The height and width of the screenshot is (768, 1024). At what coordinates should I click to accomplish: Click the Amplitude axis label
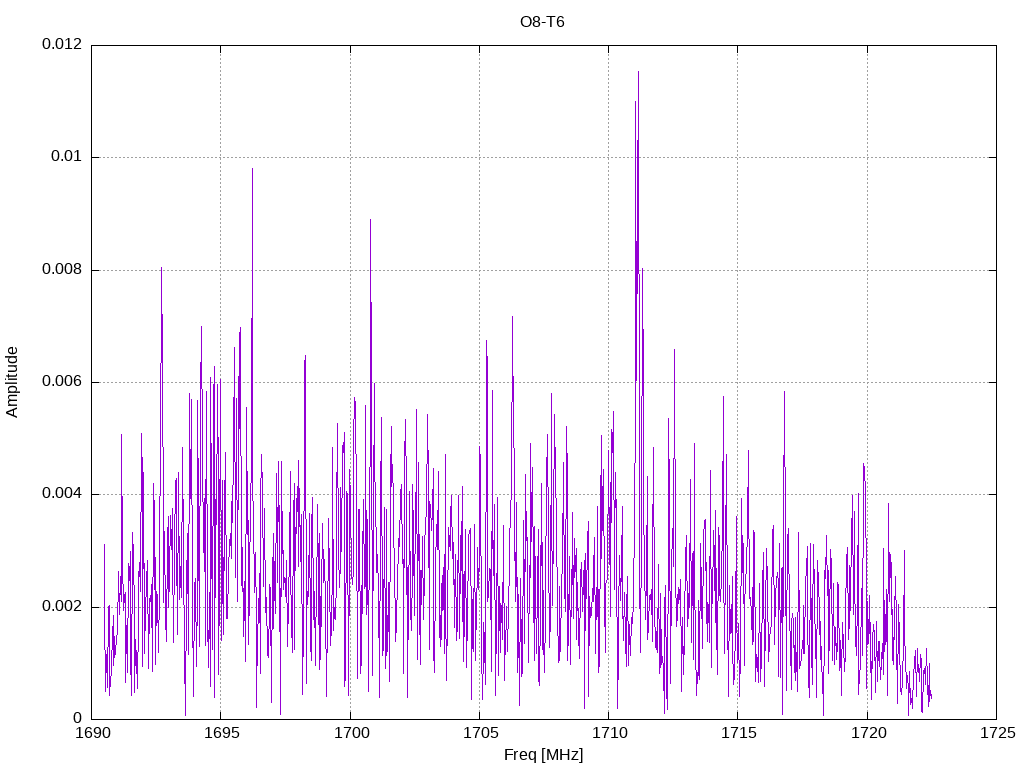(x=12, y=382)
